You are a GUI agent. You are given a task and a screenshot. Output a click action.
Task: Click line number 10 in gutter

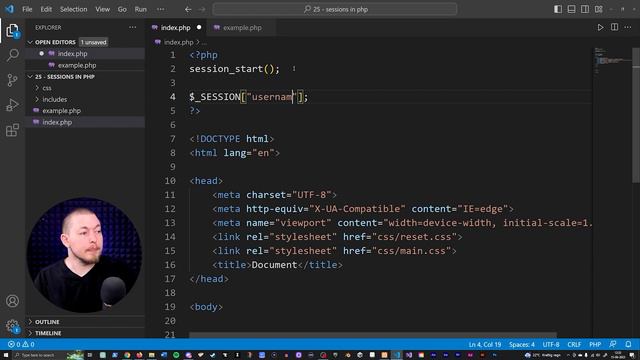(x=170, y=181)
